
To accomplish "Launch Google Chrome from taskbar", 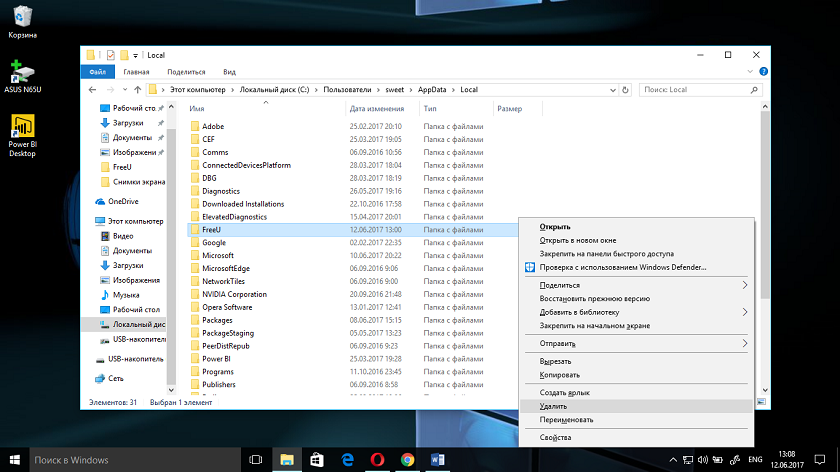I will (x=407, y=460).
